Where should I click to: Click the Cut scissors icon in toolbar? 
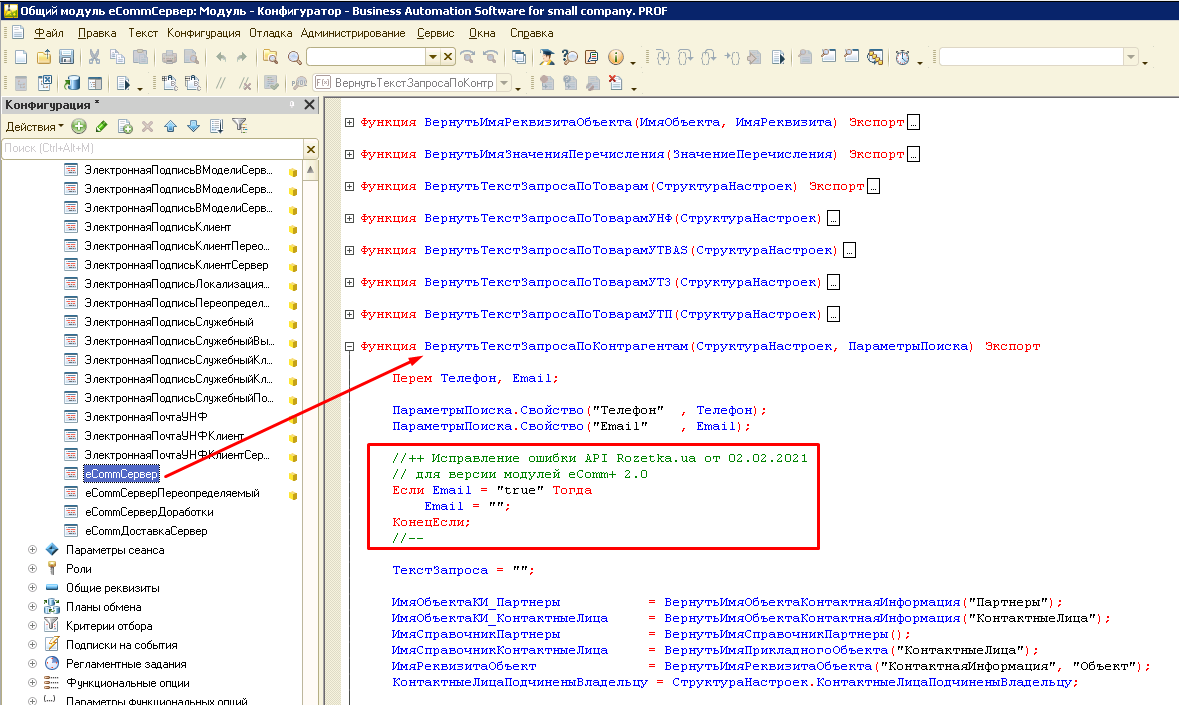[x=94, y=57]
